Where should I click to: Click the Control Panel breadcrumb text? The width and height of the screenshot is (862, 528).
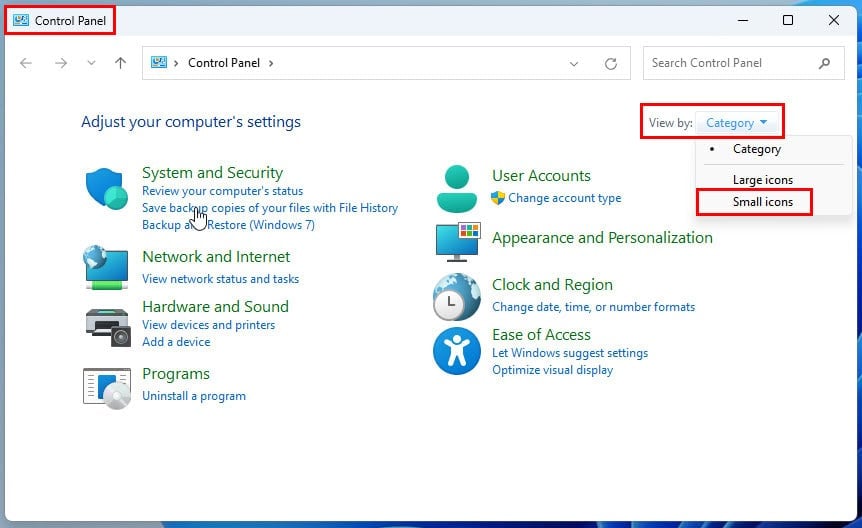pos(224,63)
